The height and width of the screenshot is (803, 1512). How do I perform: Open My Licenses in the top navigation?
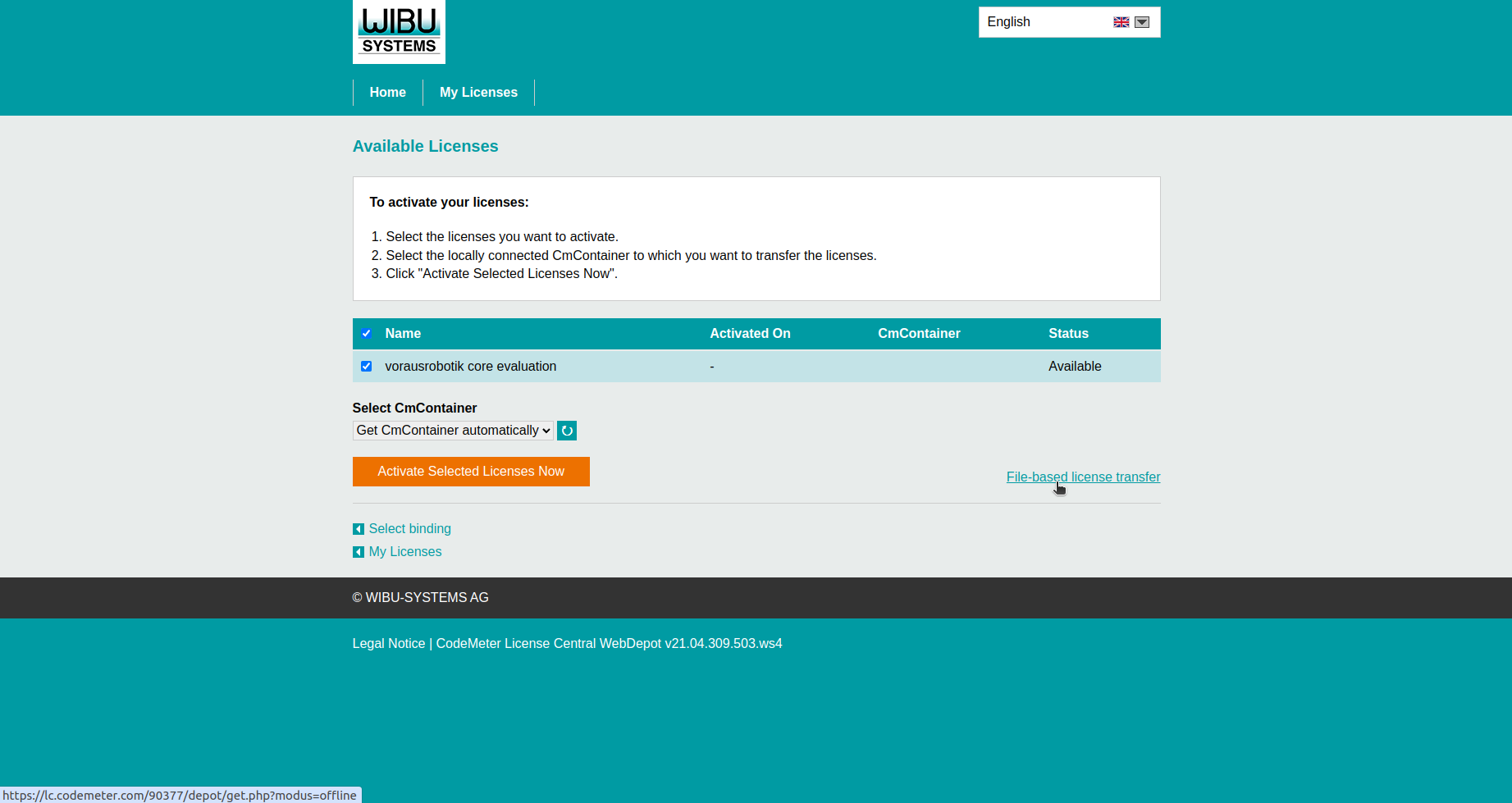[478, 93]
